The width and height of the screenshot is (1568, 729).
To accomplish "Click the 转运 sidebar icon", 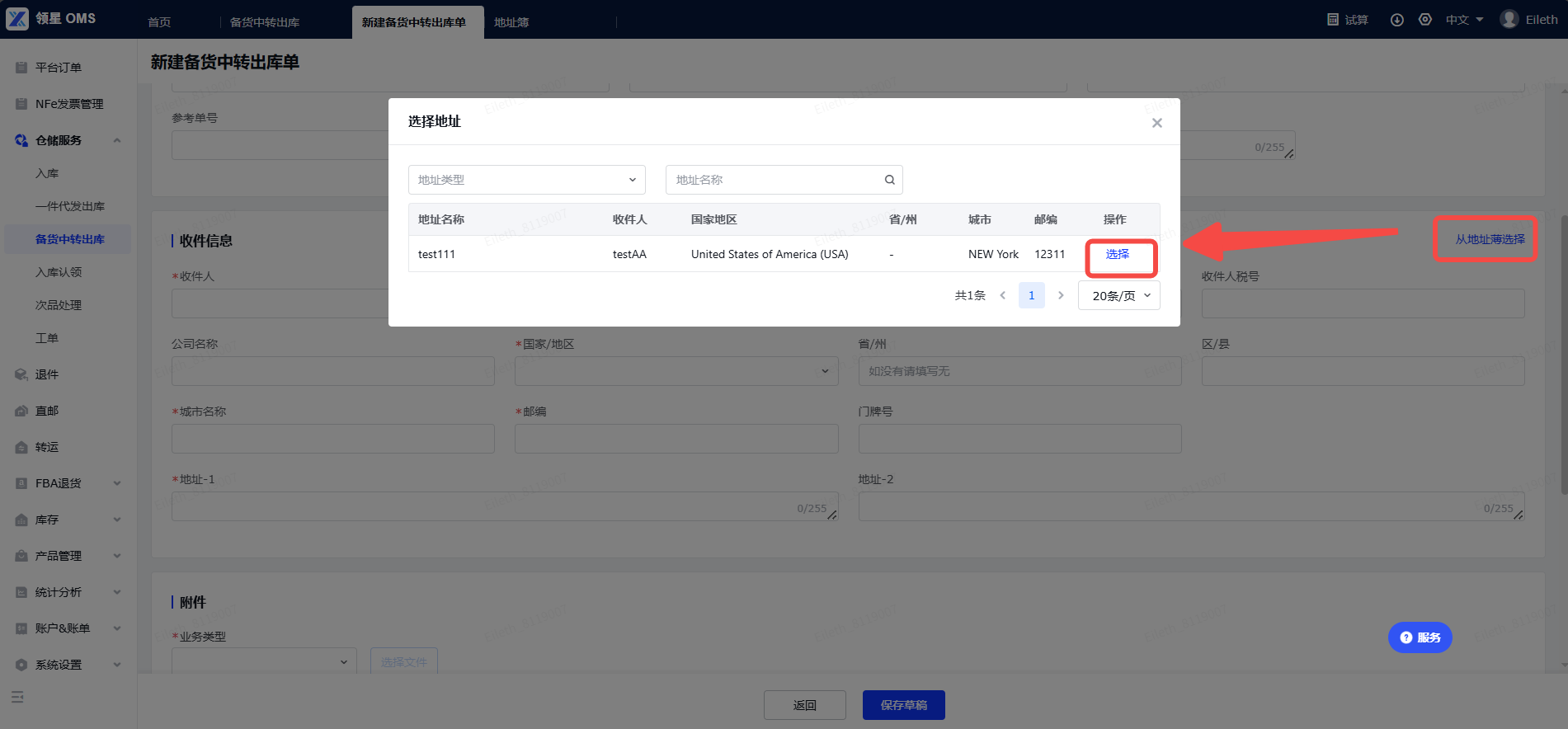I will coord(21,447).
